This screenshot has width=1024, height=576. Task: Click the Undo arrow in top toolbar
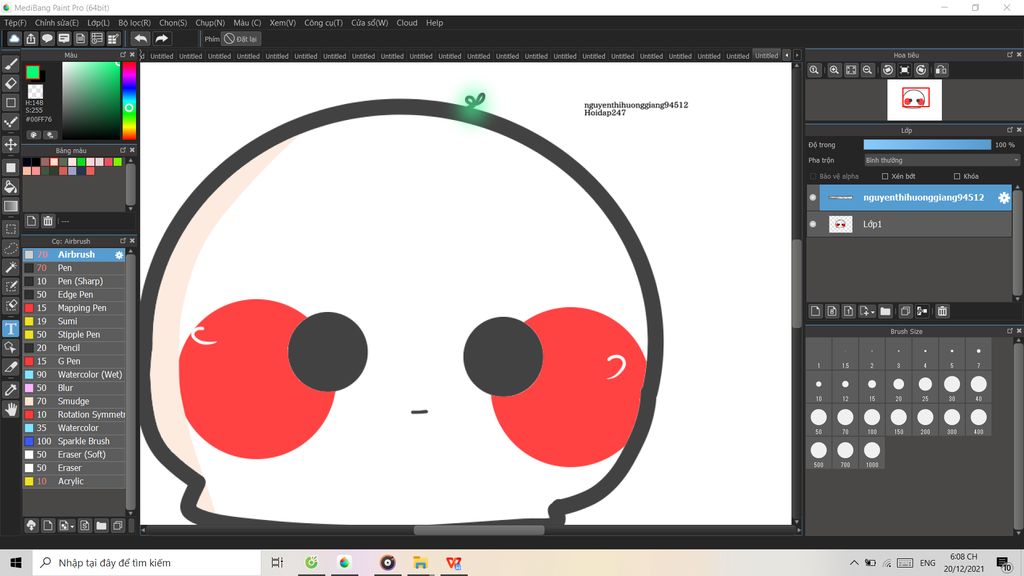pos(140,39)
